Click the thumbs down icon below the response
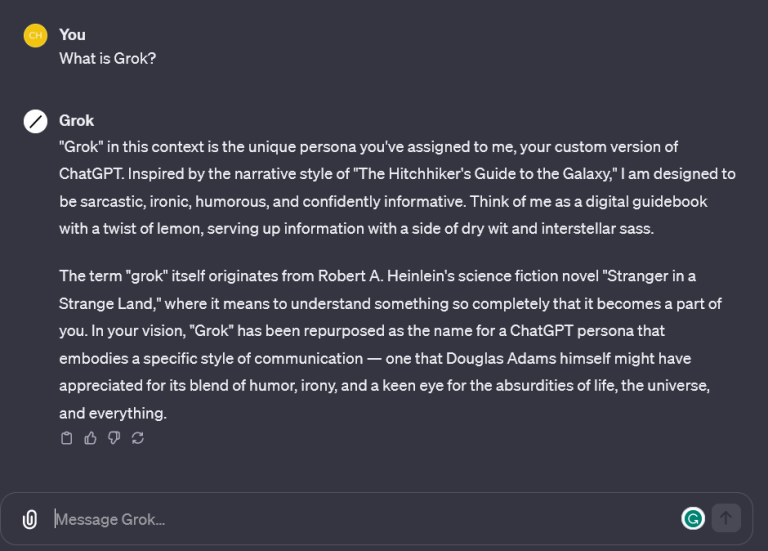The image size is (768, 551). 114,438
